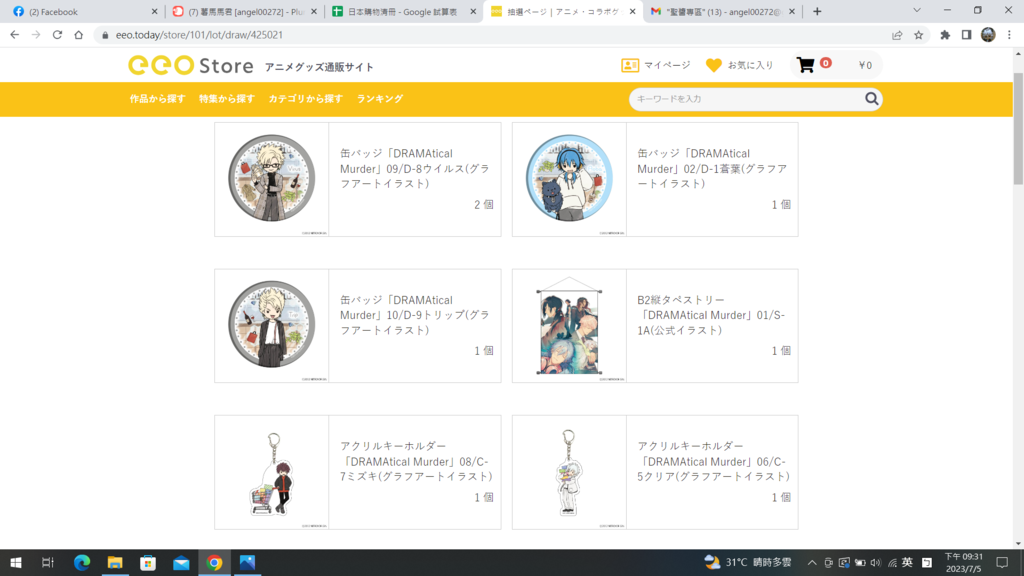This screenshot has height=576, width=1024.
Task: Click the マイページ link
Action: [x=667, y=65]
